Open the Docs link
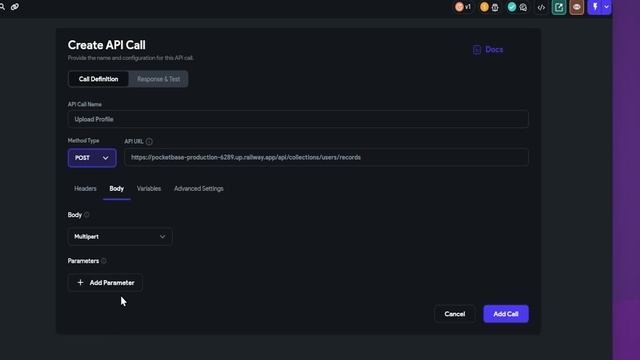Screen dimensions: 640x360 click(494, 50)
